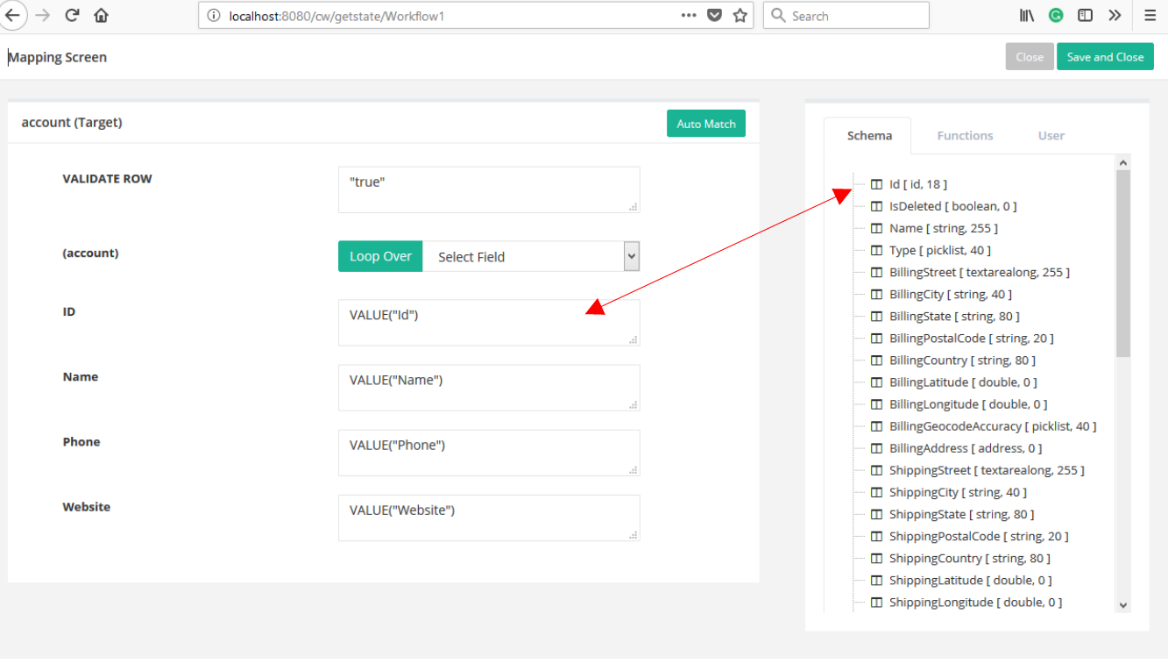Click the Save and Close button
Viewport: 1168px width, 671px height.
tap(1105, 57)
